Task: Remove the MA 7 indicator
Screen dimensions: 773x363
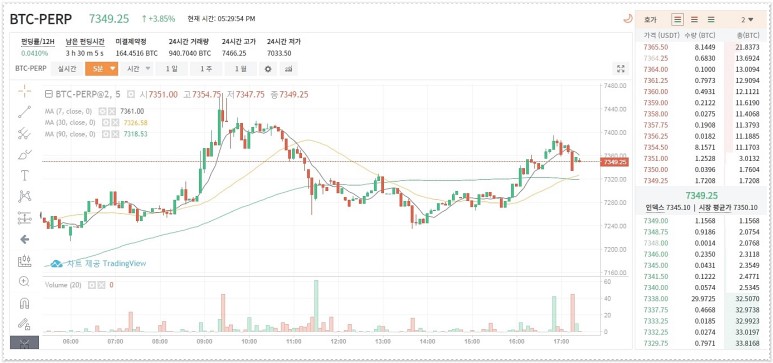Action: tap(111, 111)
